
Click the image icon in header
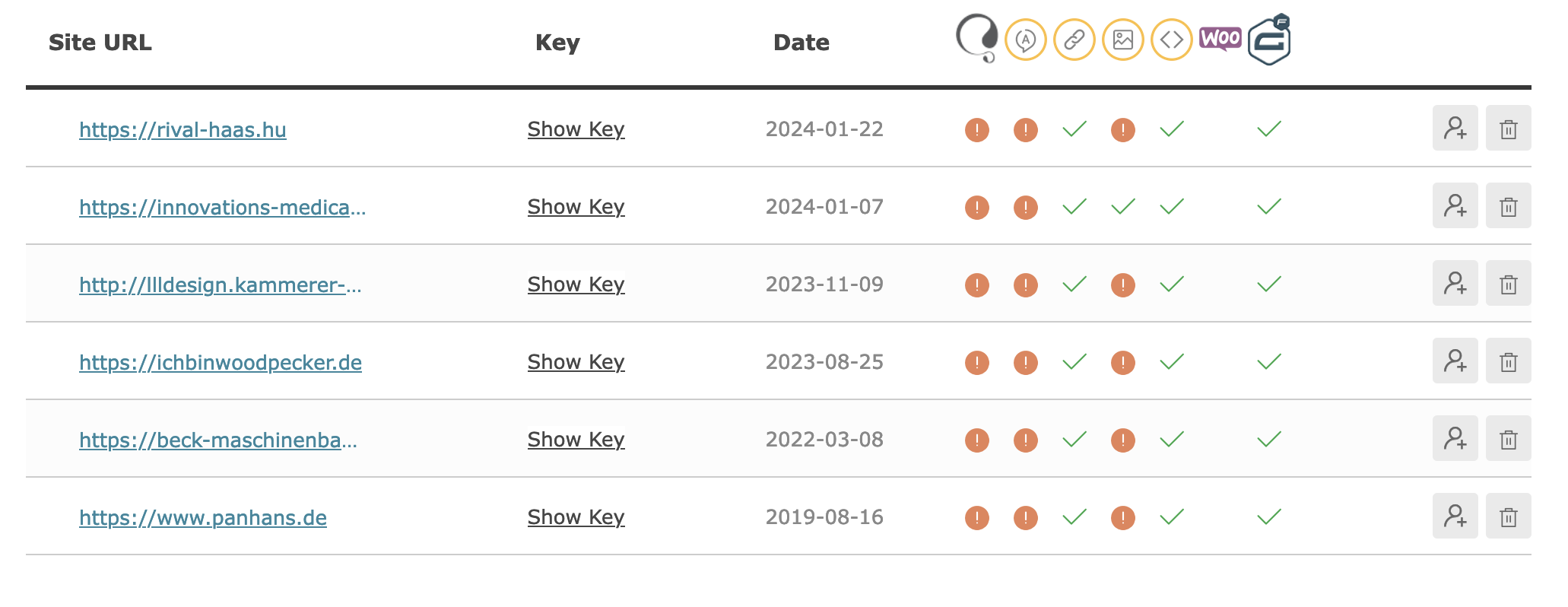(x=1122, y=40)
